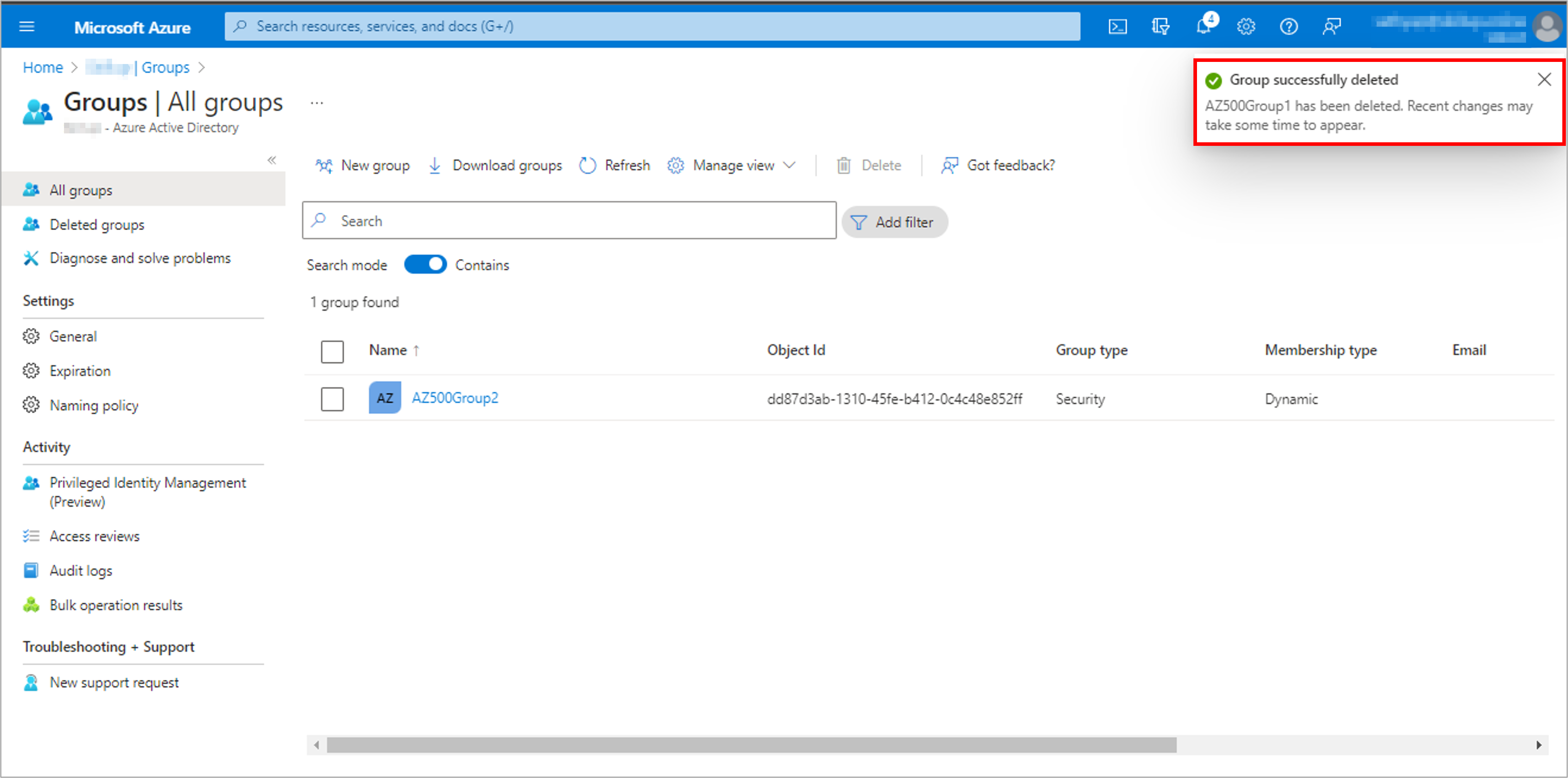Click Got feedback? in toolbar
1568x778 pixels.
tap(998, 165)
